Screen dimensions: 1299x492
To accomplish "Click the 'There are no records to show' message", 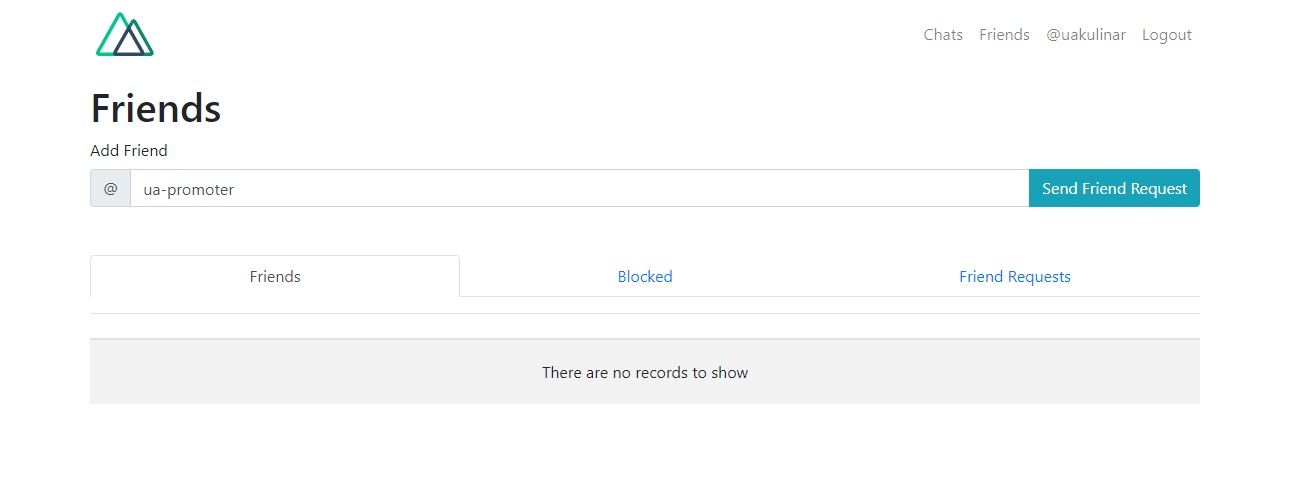I will click(x=645, y=373).
